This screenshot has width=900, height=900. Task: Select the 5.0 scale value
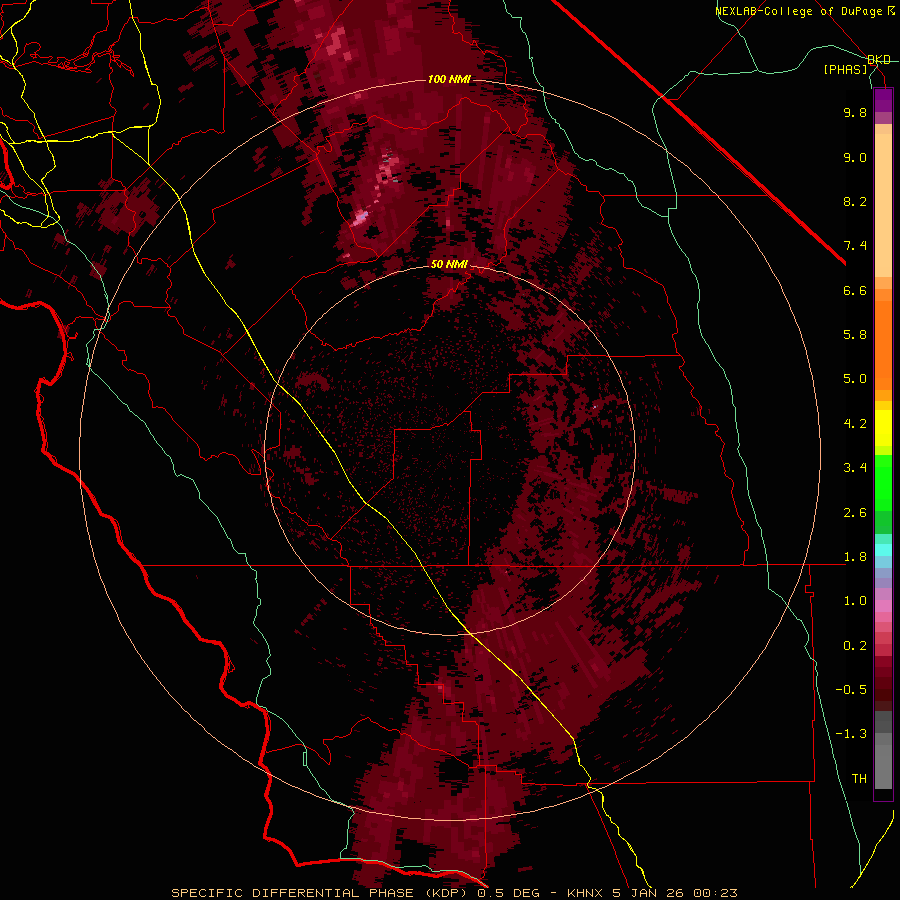tap(855, 379)
